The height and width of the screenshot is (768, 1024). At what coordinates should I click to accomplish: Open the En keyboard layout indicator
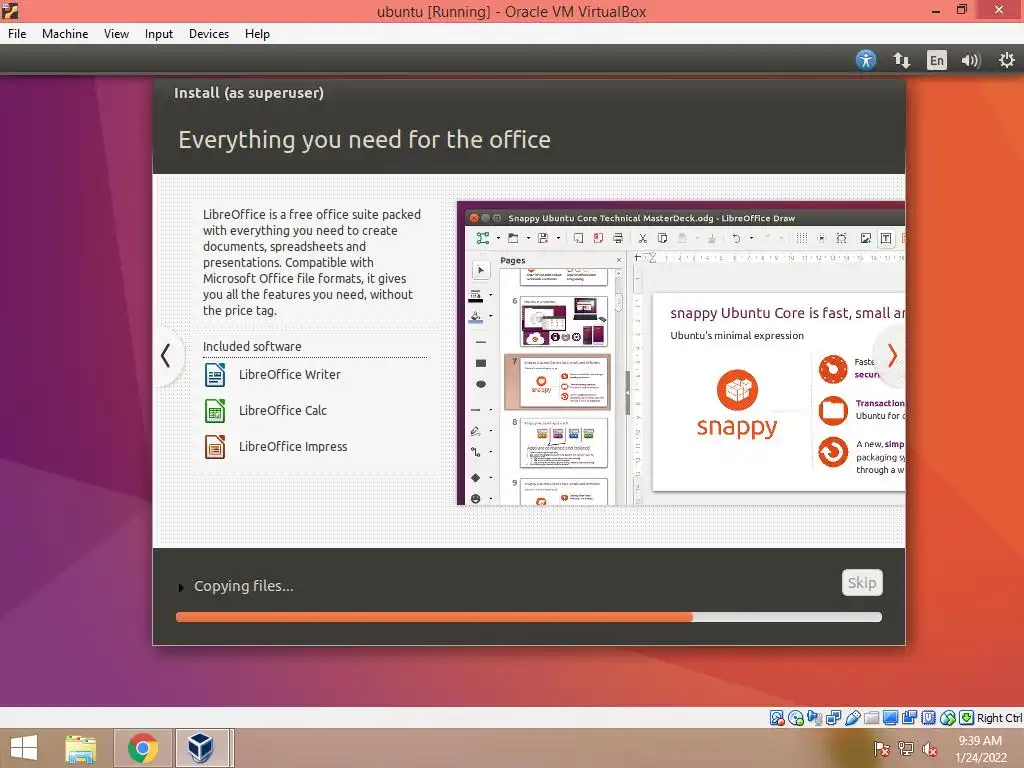tap(936, 60)
